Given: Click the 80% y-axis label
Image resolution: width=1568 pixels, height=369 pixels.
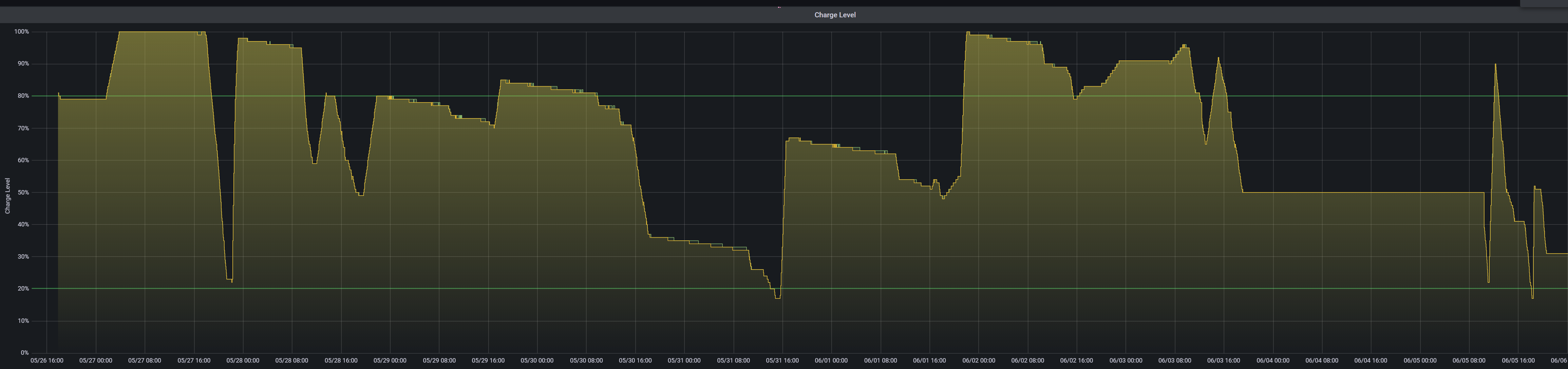Looking at the screenshot, I should pos(23,96).
